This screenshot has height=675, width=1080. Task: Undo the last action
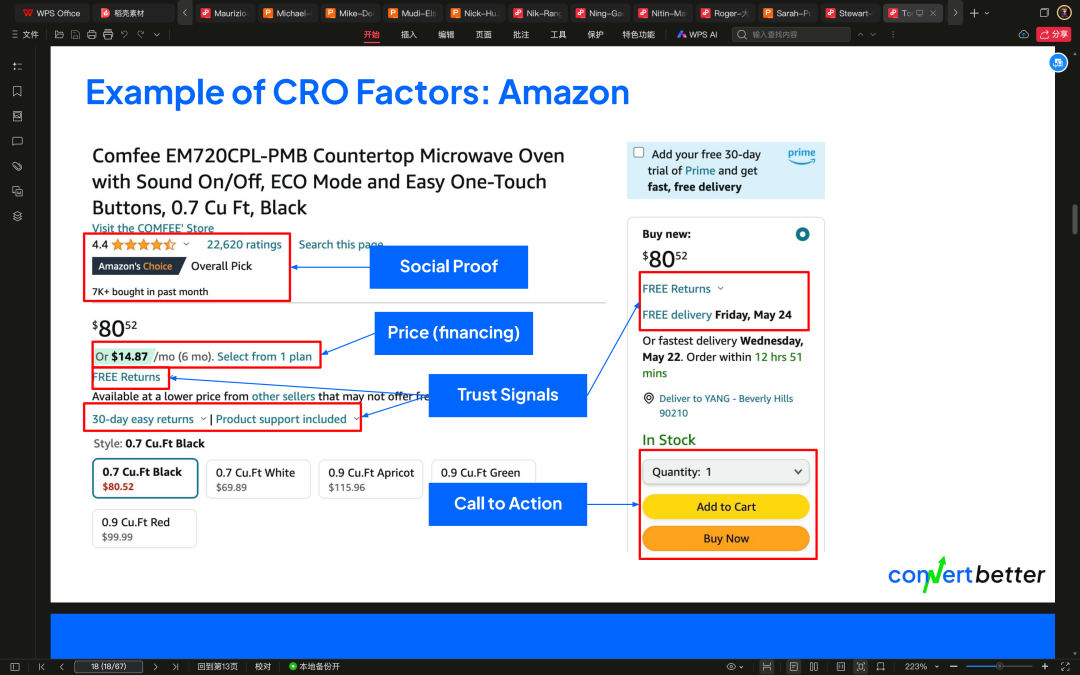pyautogui.click(x=125, y=34)
